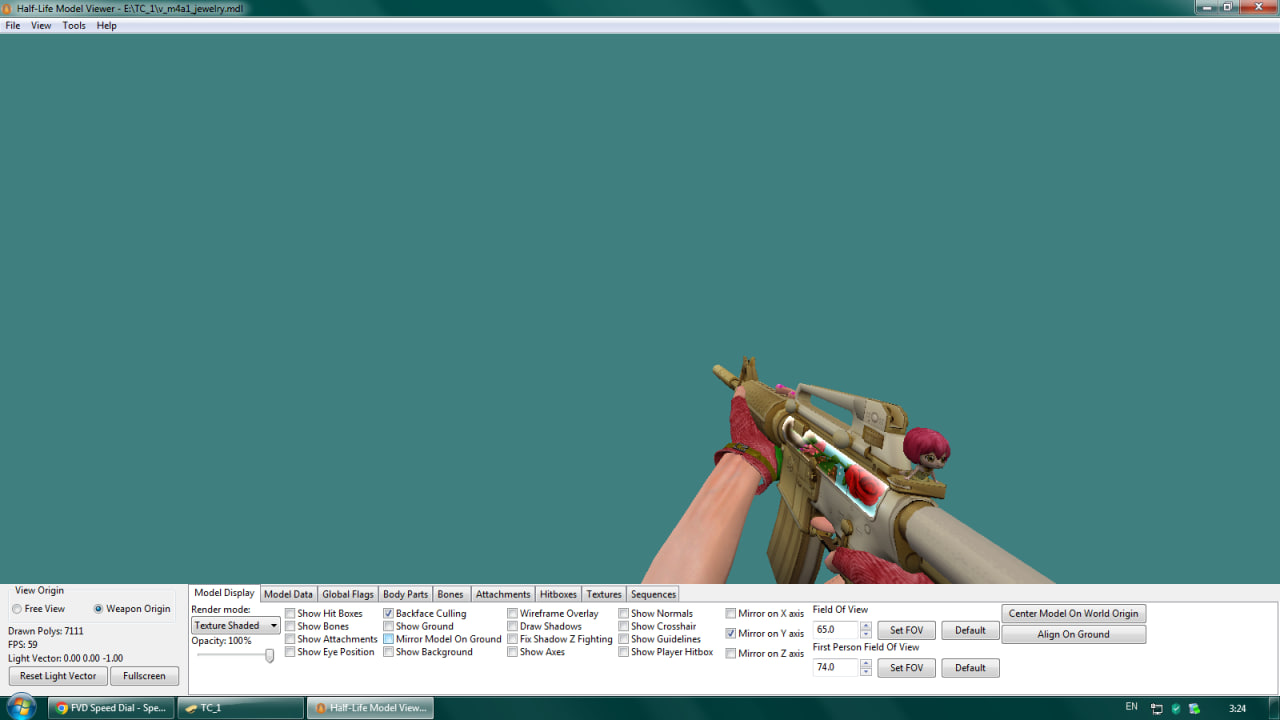Open the Render mode Texture Shaded dropdown
The height and width of the screenshot is (720, 1280).
(236, 626)
